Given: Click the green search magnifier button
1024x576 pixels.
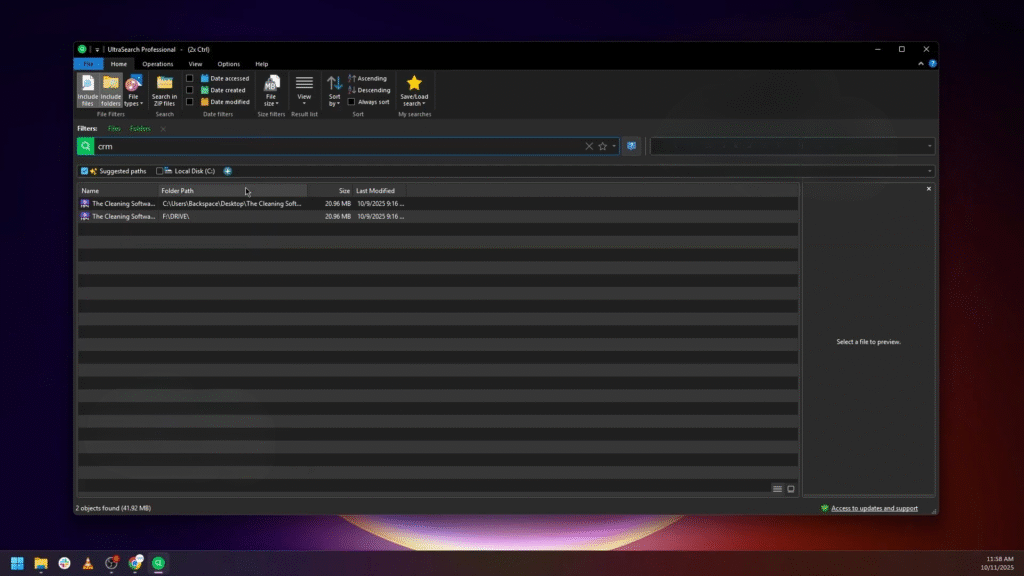Looking at the screenshot, I should click(x=86, y=146).
